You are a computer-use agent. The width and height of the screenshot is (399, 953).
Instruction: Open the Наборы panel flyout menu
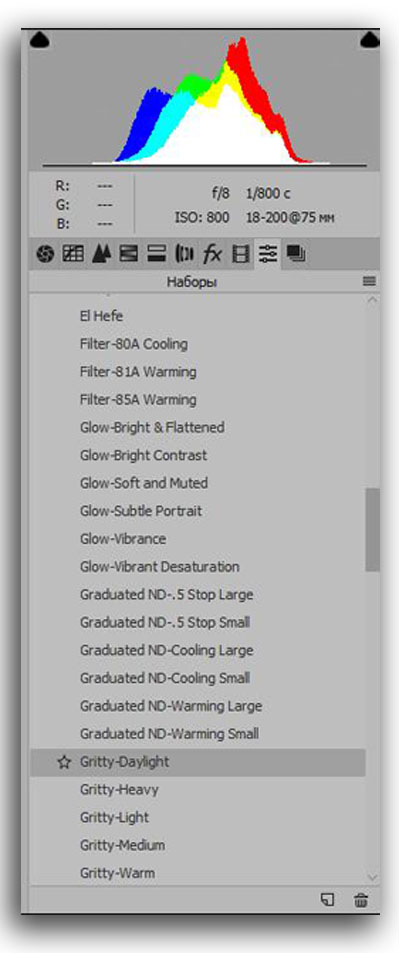point(369,281)
